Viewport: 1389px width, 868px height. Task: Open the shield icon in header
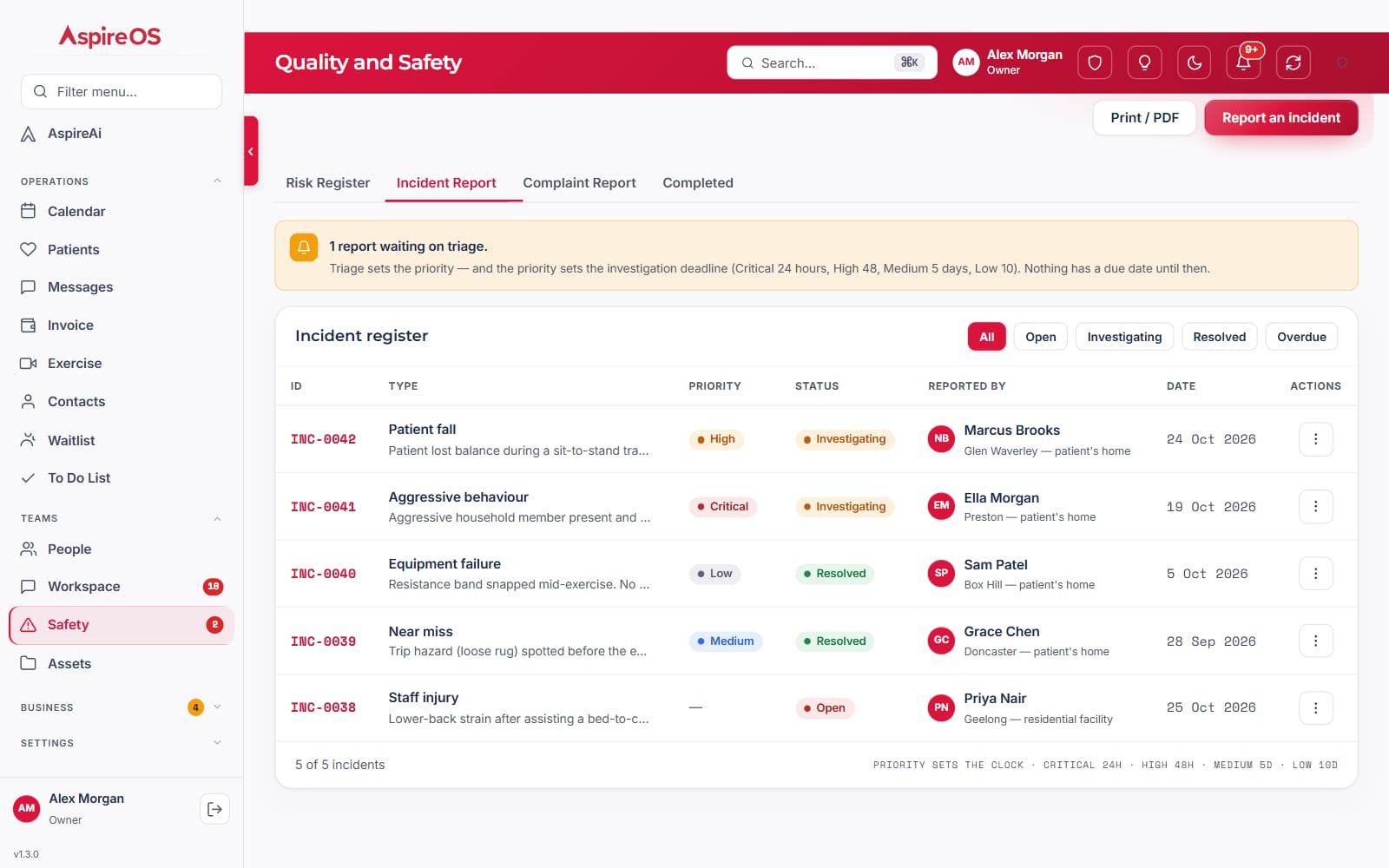pyautogui.click(x=1095, y=62)
